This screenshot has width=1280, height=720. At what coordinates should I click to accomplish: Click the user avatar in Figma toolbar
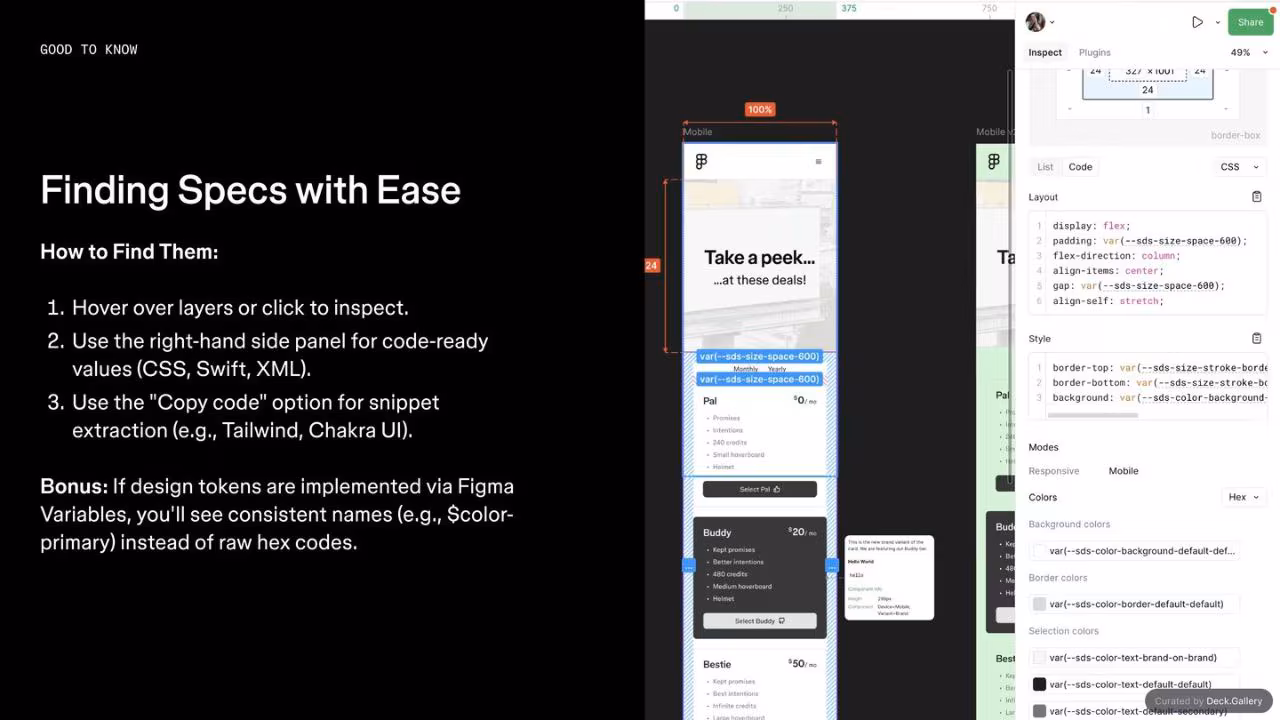1035,22
